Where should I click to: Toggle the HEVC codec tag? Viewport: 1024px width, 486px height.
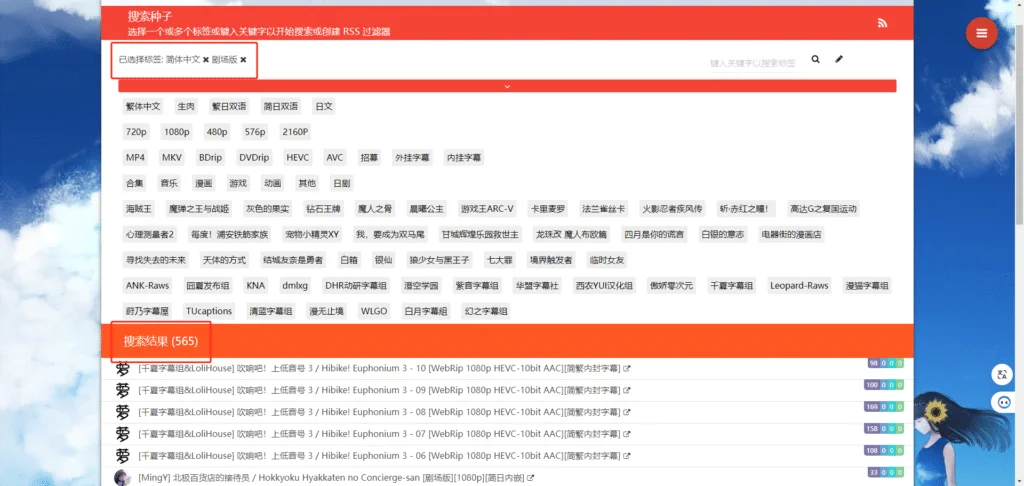click(x=298, y=158)
